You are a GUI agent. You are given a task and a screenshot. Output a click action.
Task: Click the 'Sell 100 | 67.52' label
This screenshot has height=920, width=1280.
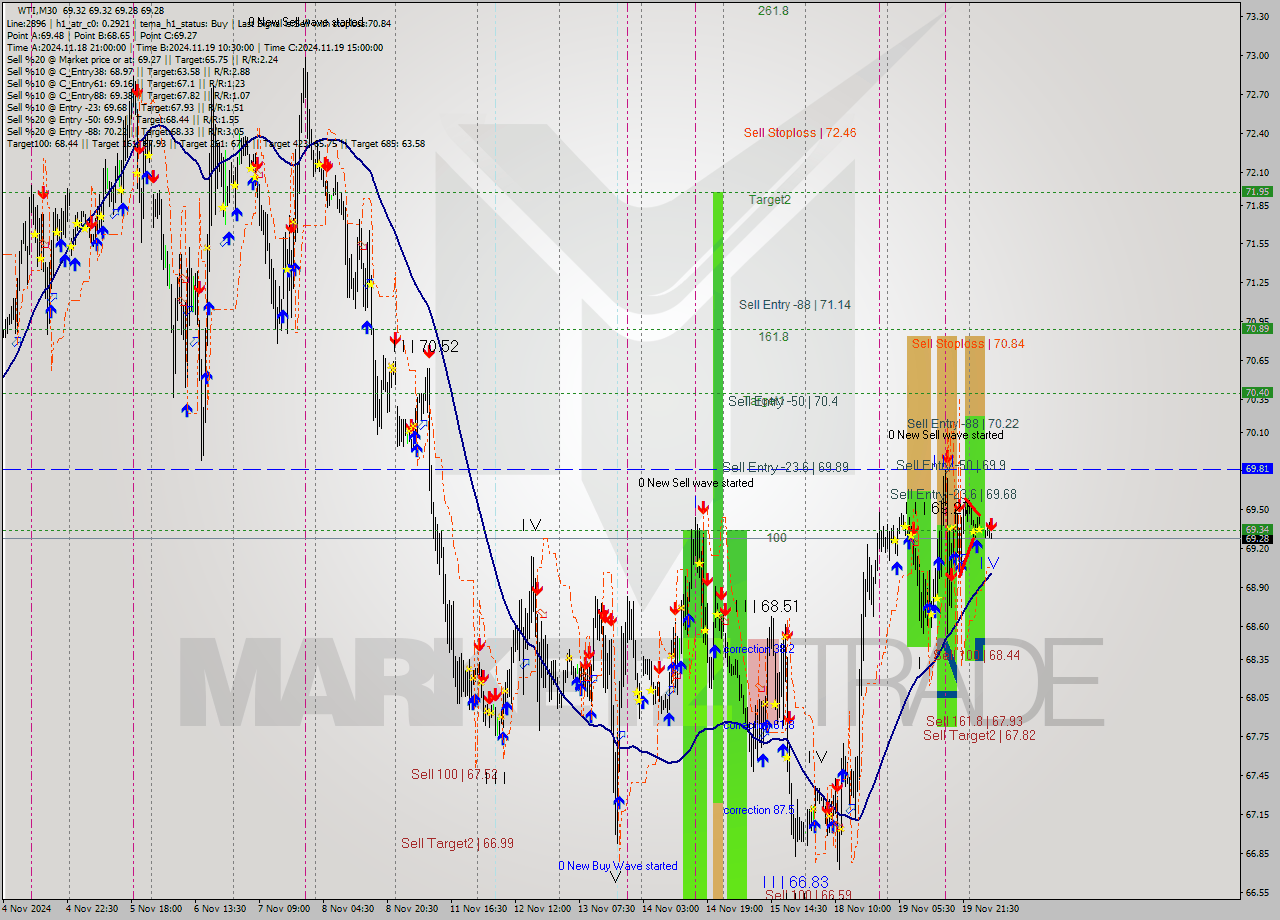(454, 774)
